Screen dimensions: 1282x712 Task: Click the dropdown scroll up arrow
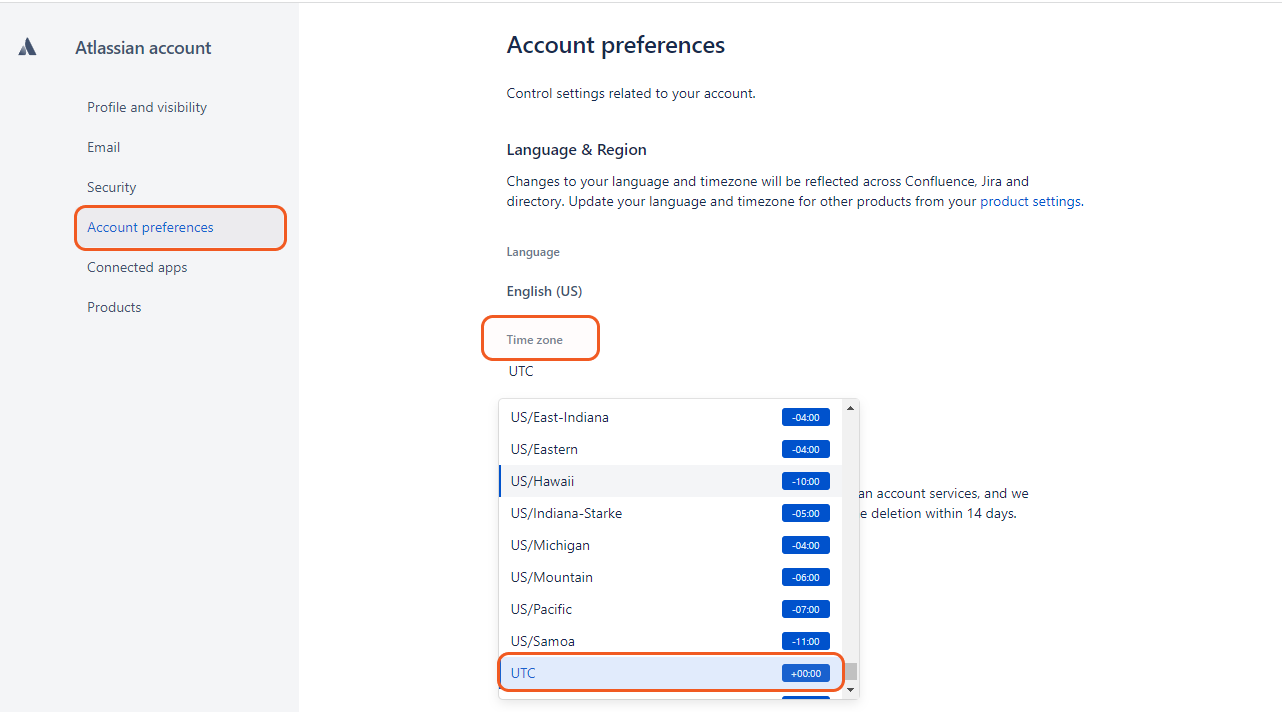pyautogui.click(x=851, y=408)
